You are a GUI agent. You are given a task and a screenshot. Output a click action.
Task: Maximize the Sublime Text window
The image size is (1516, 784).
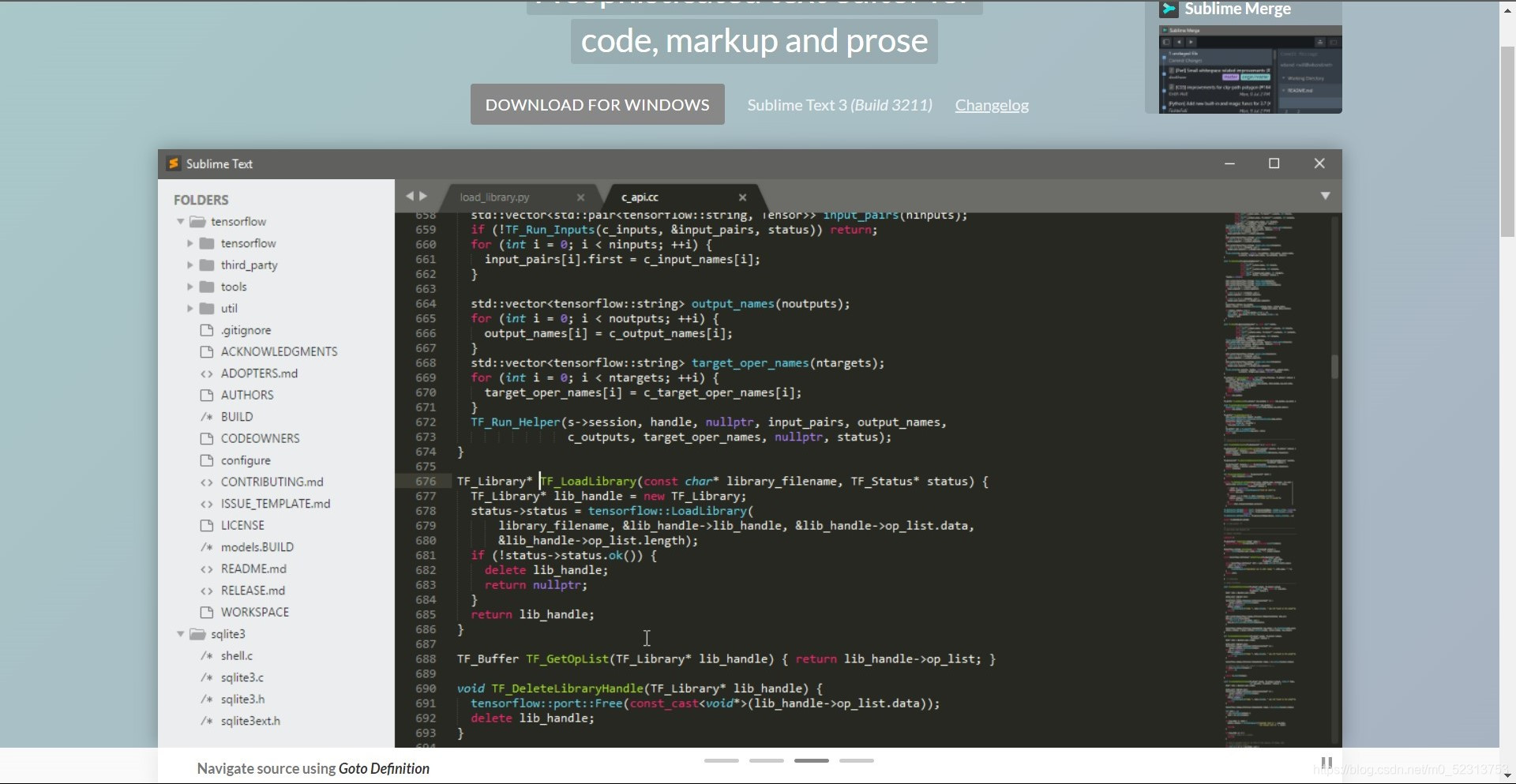(1274, 163)
